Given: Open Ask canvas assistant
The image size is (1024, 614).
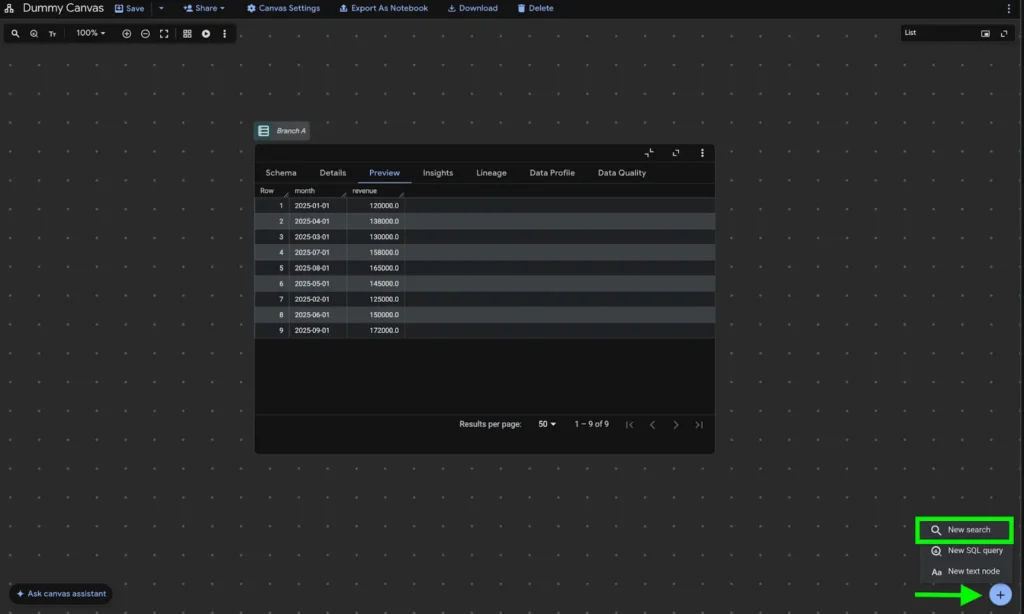Looking at the screenshot, I should [61, 594].
